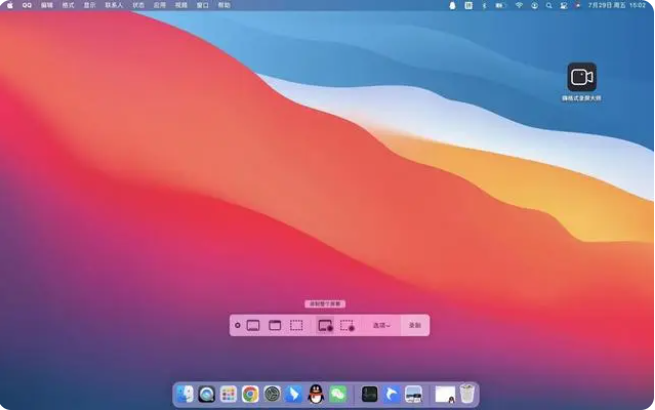
Task: Expand the 选项 options dropdown
Action: pyautogui.click(x=381, y=325)
